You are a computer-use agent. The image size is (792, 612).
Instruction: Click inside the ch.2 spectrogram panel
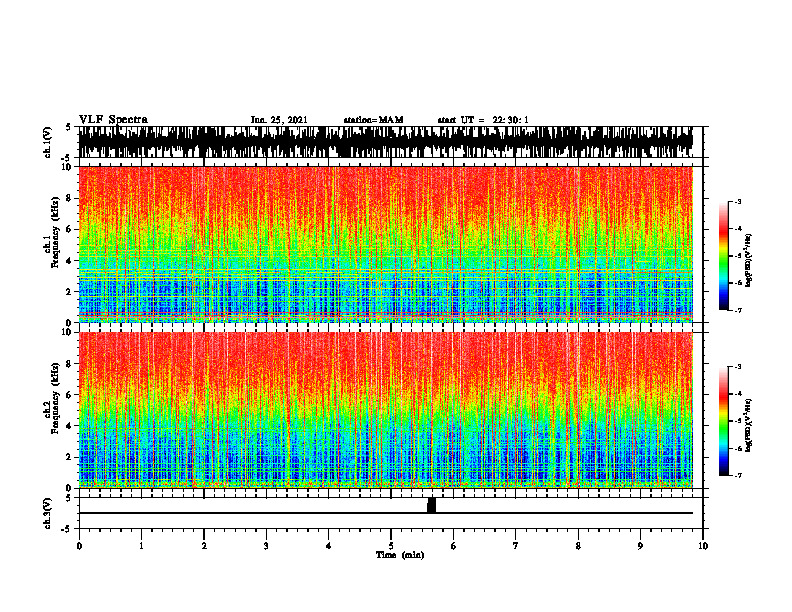coord(385,410)
